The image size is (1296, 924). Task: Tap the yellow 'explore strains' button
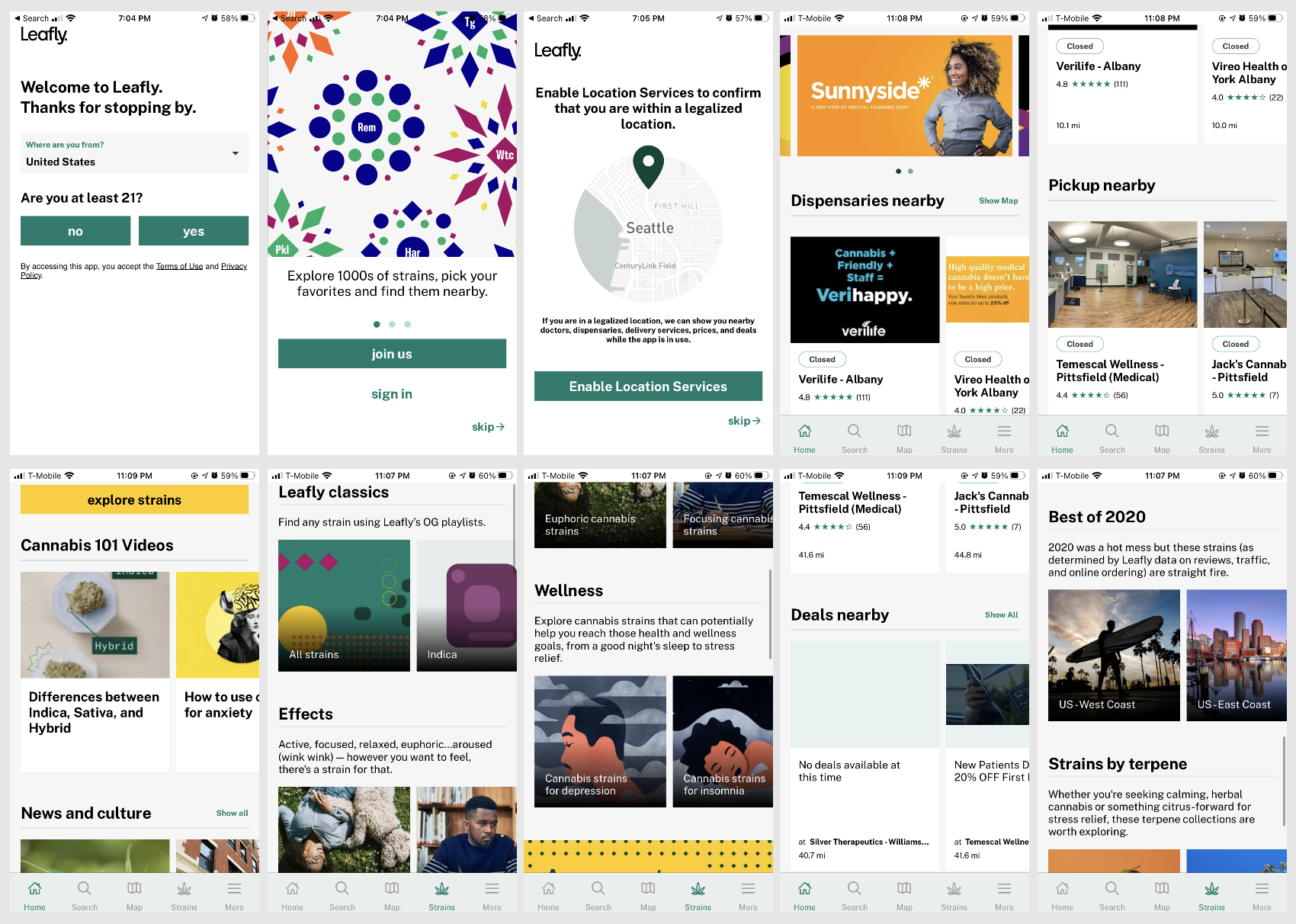click(x=134, y=500)
